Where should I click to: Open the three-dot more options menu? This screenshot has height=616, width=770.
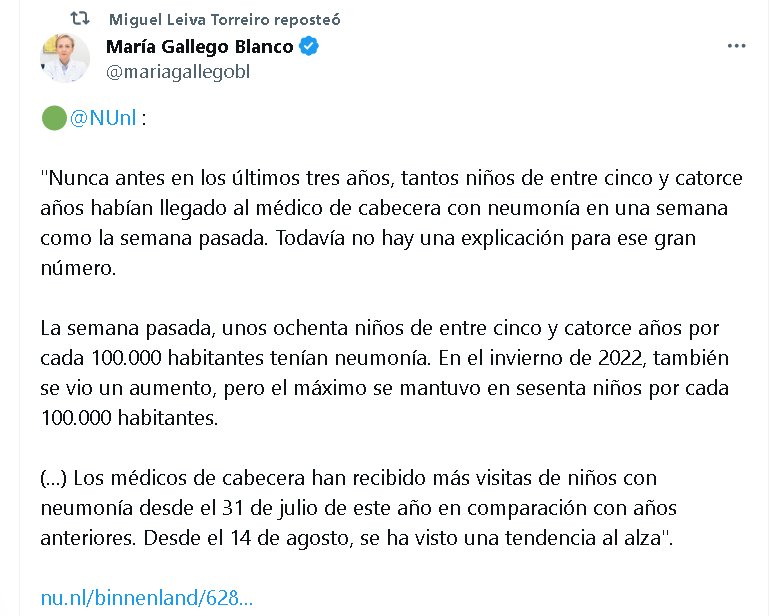tap(737, 47)
